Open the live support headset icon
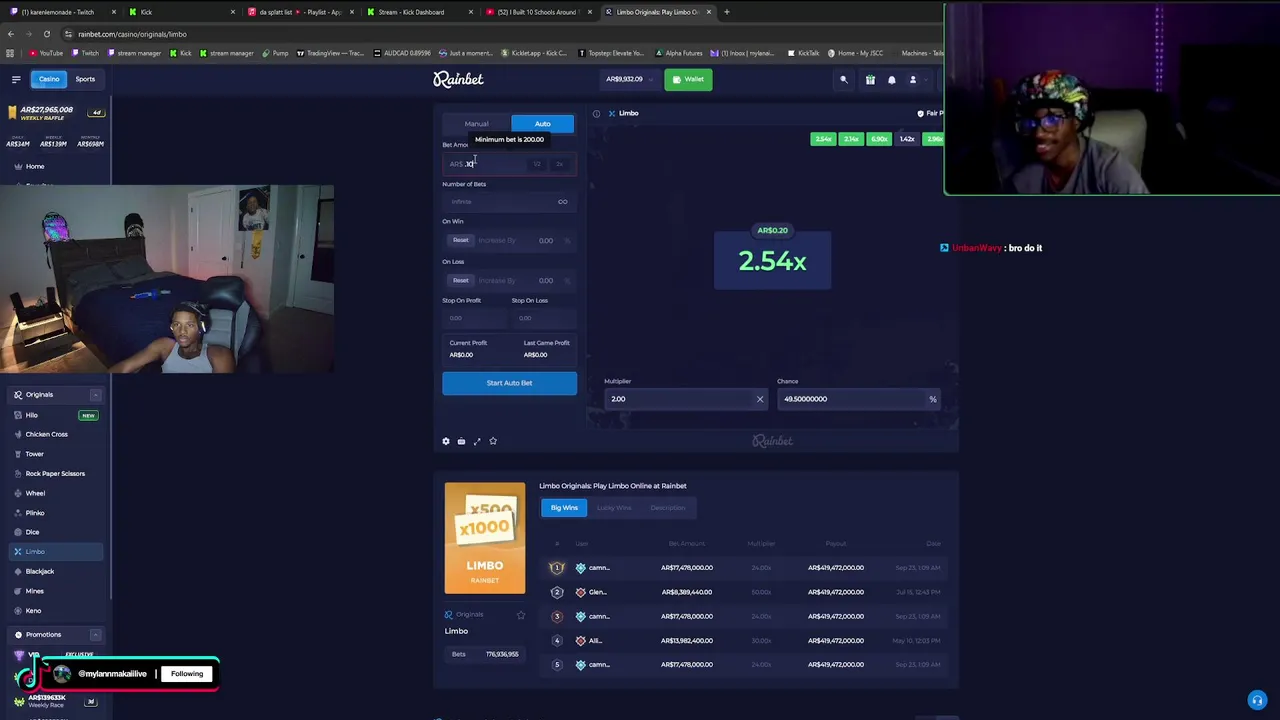The height and width of the screenshot is (720, 1280). 1257,700
